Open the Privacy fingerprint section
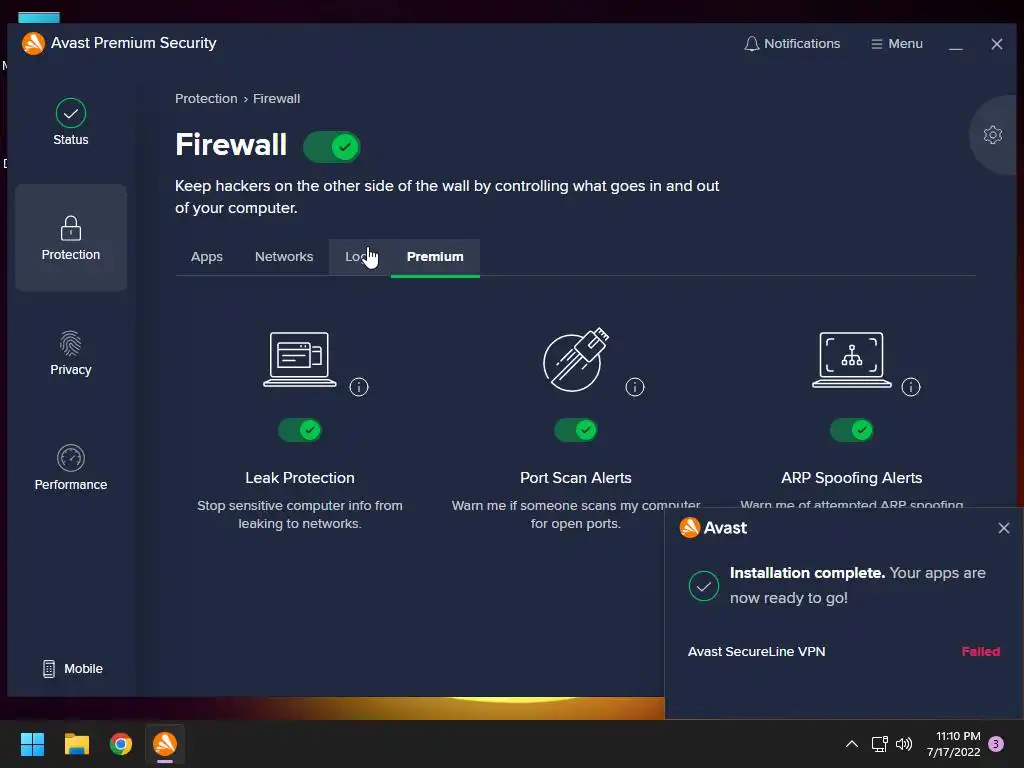Screen dimensions: 1024x768 pyautogui.click(x=71, y=353)
